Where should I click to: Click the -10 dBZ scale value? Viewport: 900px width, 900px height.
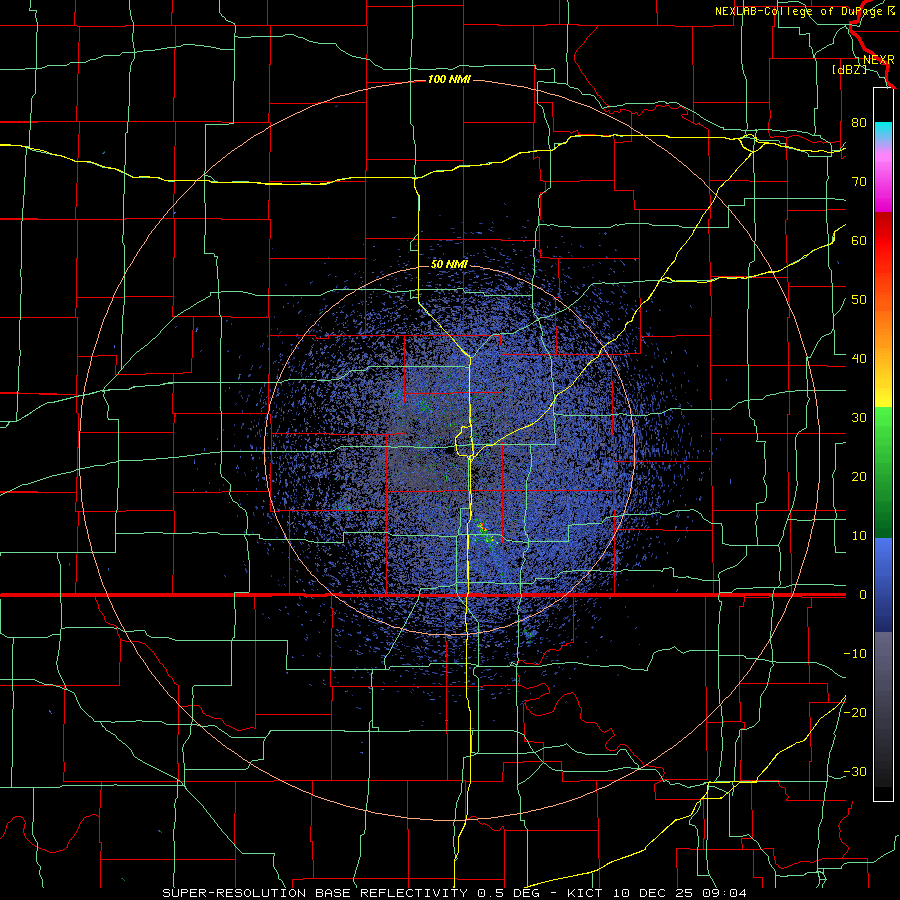855,654
